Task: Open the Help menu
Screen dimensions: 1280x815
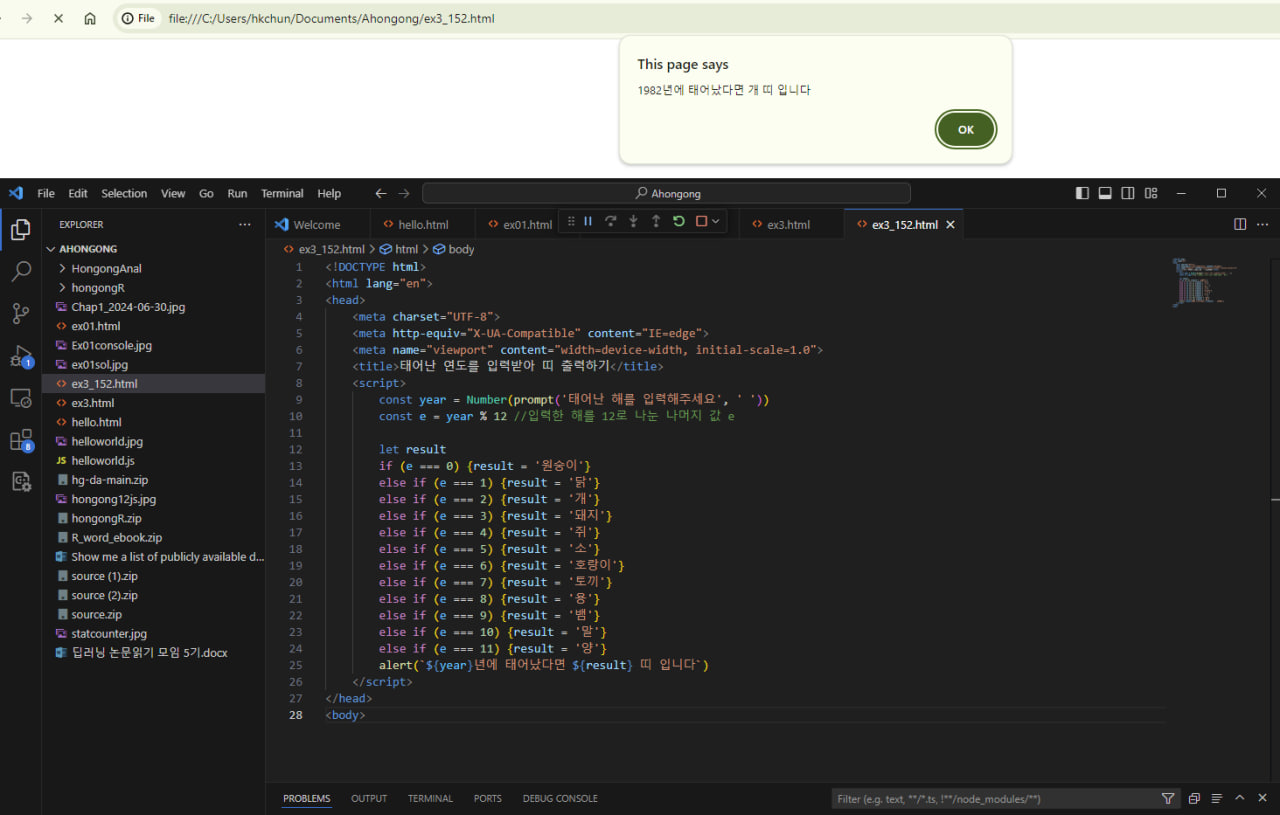Action: (x=329, y=193)
